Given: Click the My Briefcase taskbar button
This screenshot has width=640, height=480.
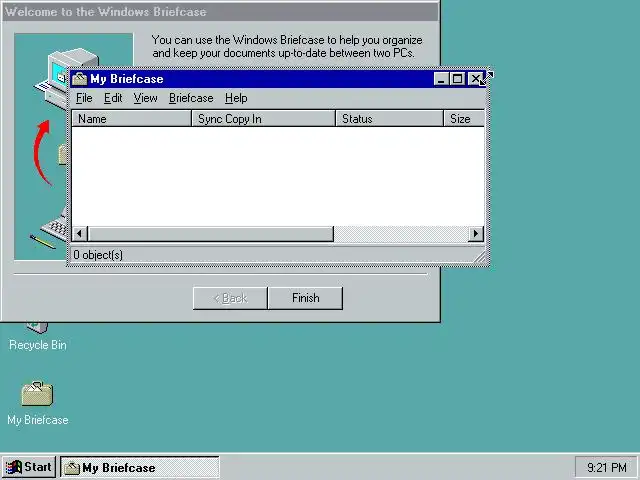Looking at the screenshot, I should 140,467.
